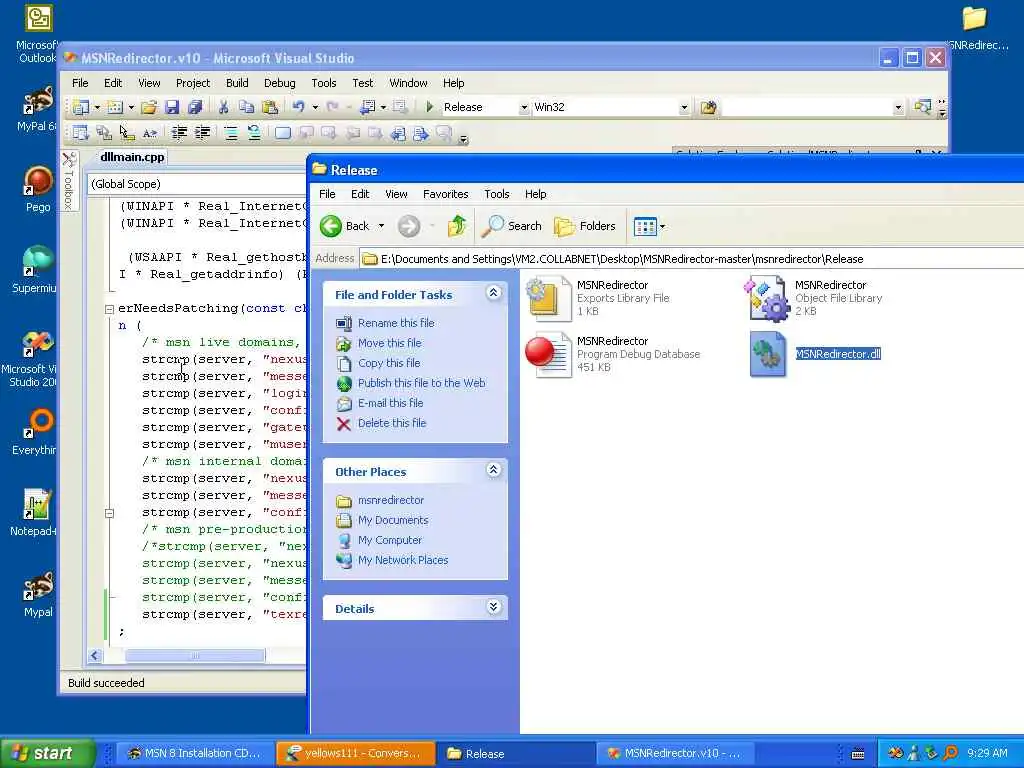Click Copy icon in Visual Studio toolbar
The width and height of the screenshot is (1024, 768).
click(246, 107)
